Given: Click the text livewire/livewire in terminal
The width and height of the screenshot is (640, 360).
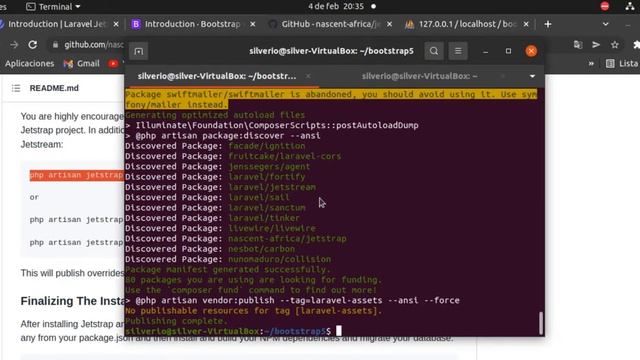Looking at the screenshot, I should point(272,229).
